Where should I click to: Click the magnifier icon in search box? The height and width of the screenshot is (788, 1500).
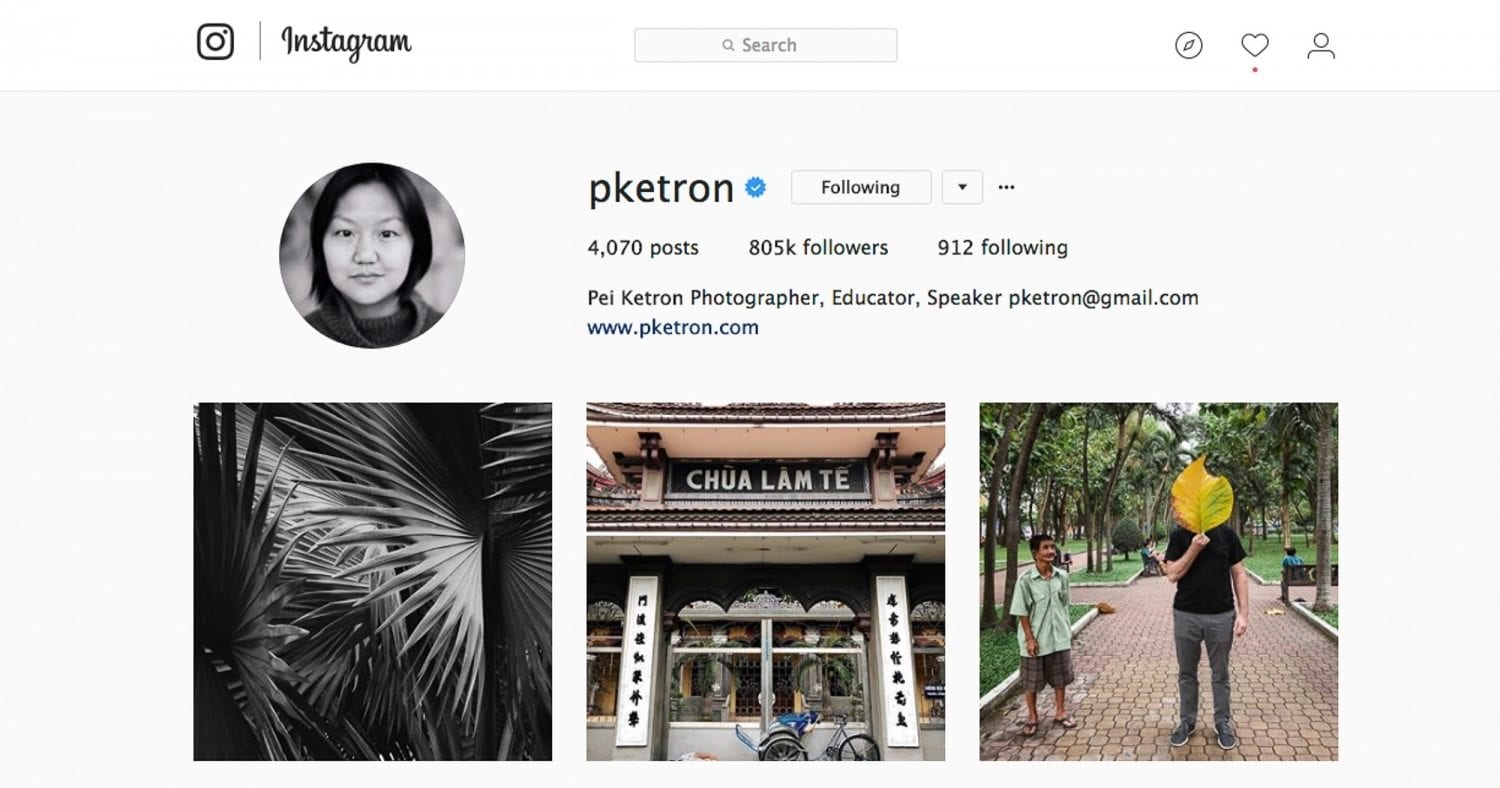tap(729, 45)
